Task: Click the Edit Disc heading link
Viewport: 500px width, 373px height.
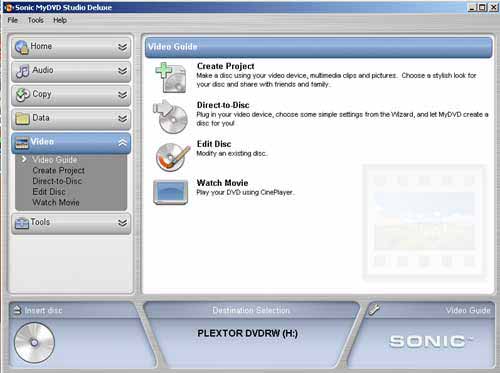Action: point(214,144)
